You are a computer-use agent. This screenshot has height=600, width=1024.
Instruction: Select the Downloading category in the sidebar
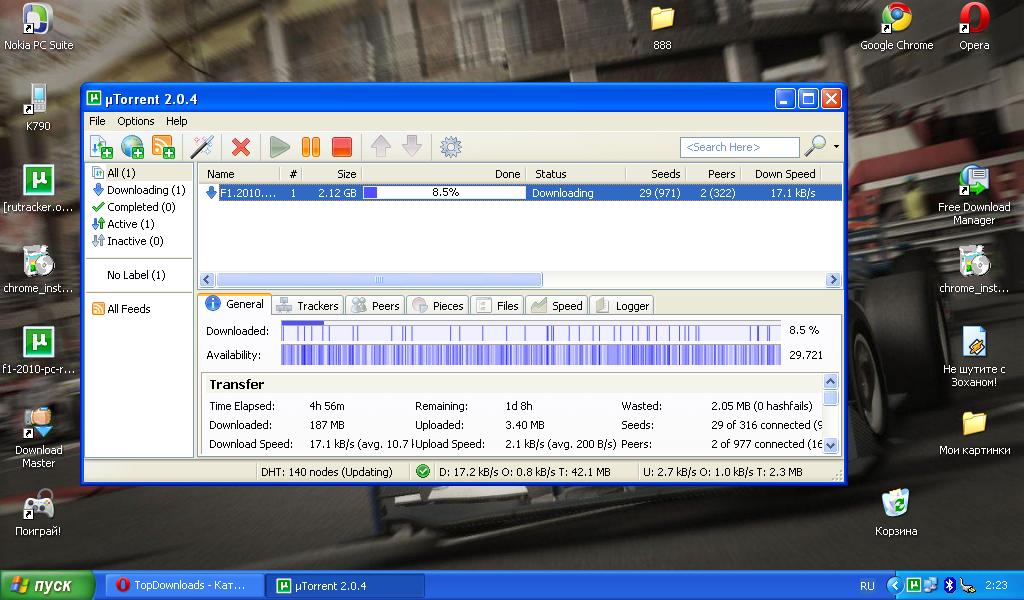click(x=145, y=190)
